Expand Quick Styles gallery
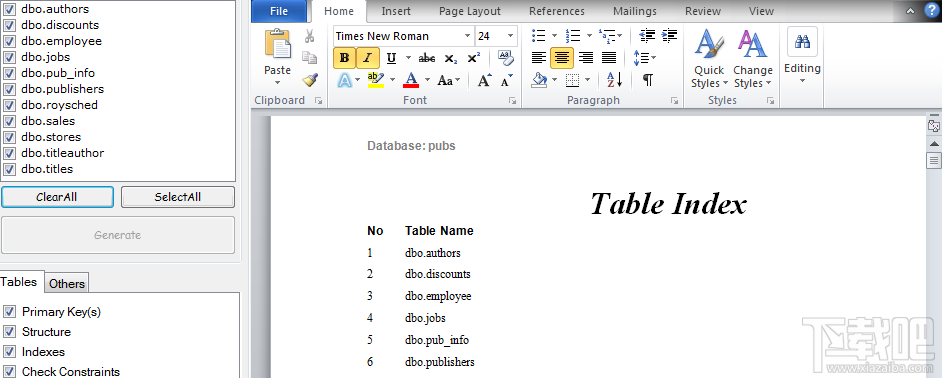 (x=710, y=58)
